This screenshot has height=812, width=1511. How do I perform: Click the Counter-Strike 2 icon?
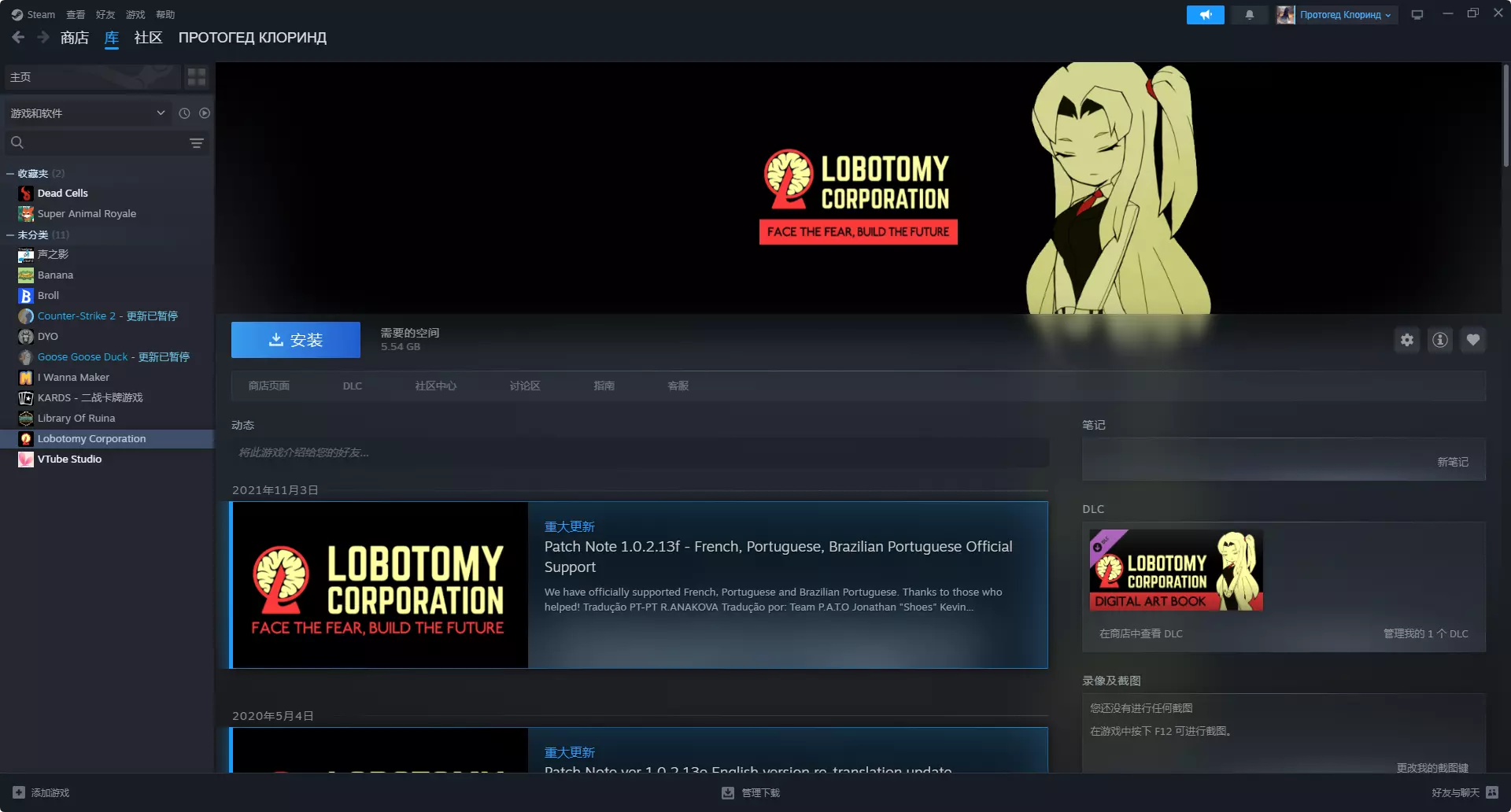26,316
